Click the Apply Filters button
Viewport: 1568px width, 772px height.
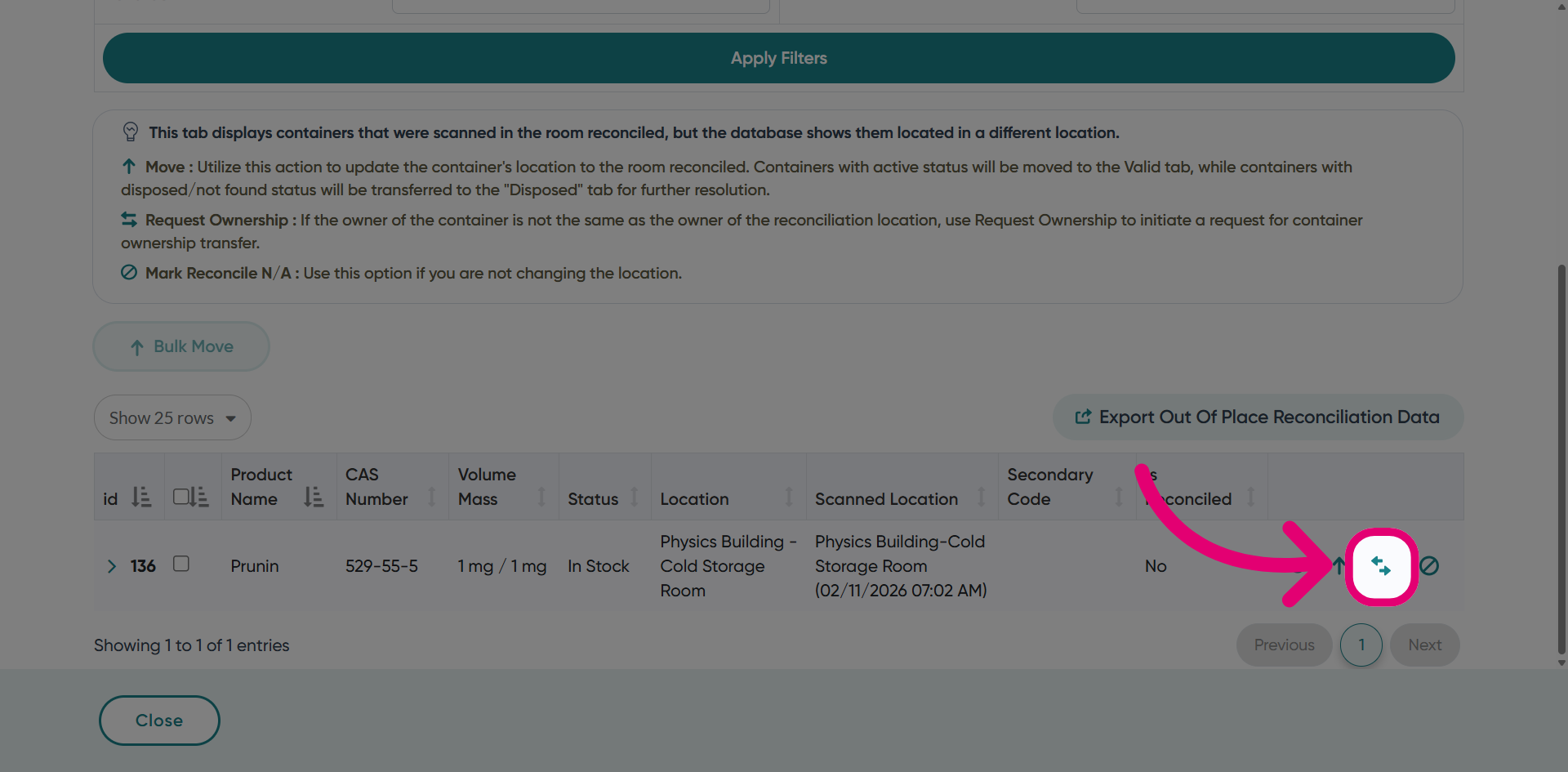778,58
